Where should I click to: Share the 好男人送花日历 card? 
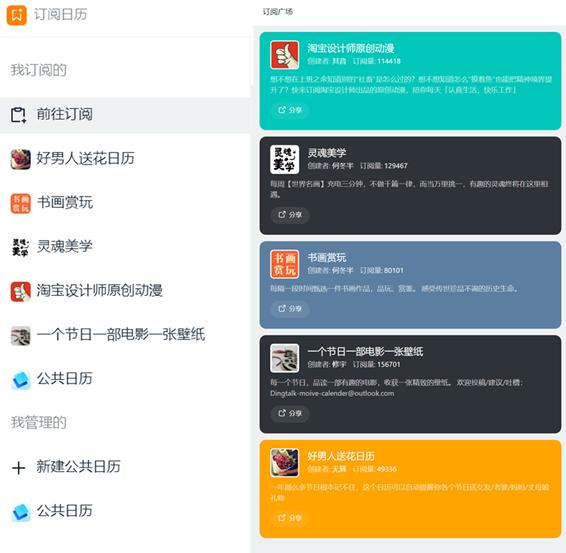[x=290, y=518]
